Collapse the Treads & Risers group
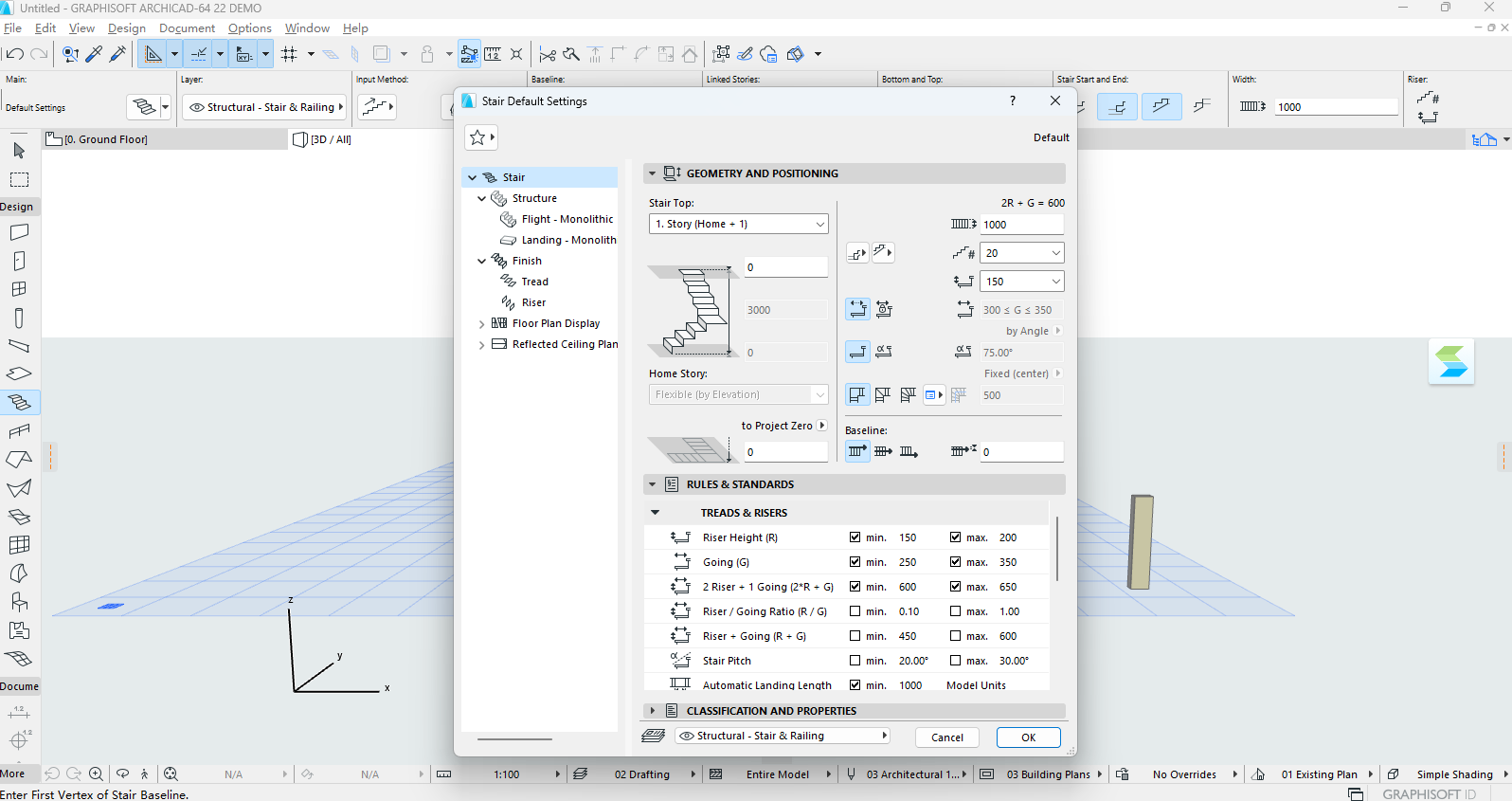Screen dimensions: 1512x801 [x=655, y=513]
